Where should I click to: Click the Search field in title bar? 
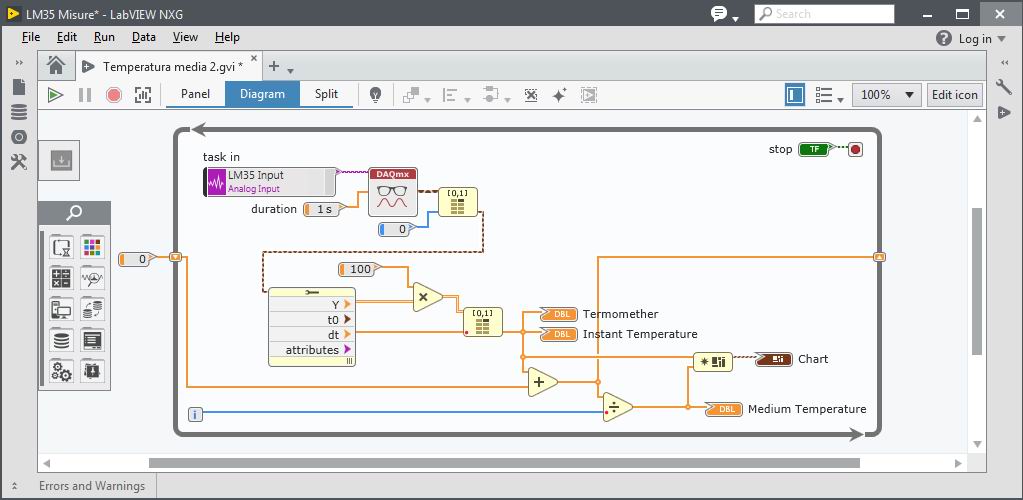point(824,14)
